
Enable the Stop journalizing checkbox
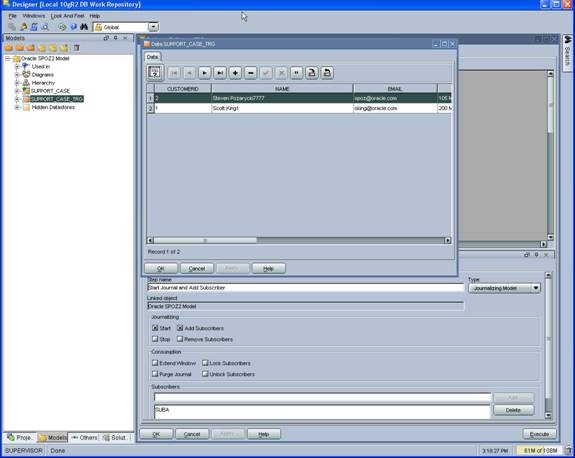155,339
